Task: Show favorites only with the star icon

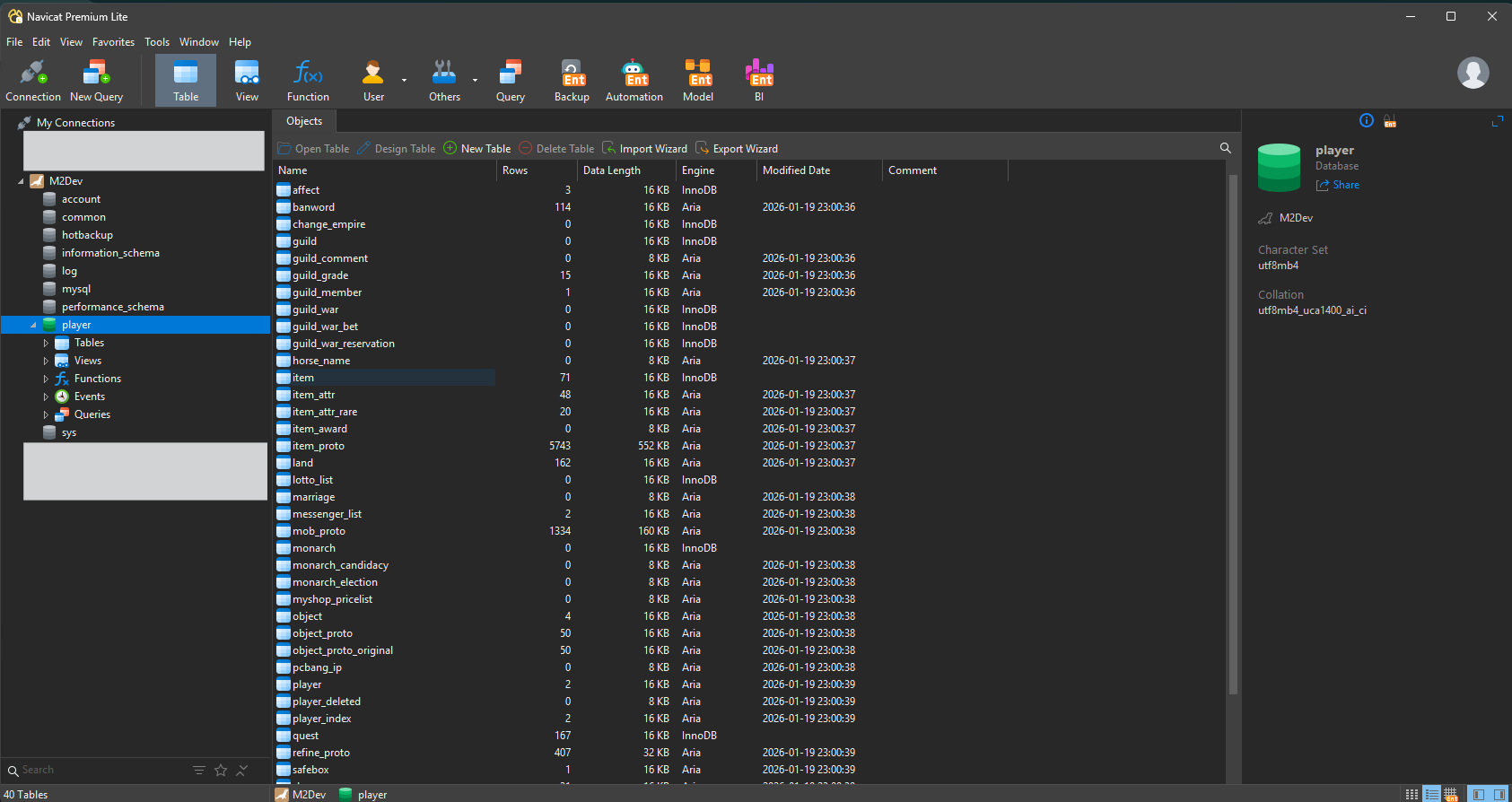Action: 221,770
